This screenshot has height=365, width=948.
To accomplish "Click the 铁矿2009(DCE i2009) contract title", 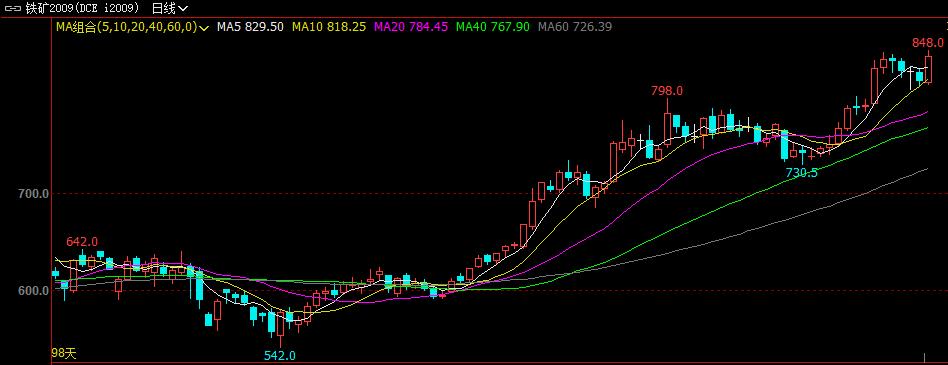I will click(82, 8).
